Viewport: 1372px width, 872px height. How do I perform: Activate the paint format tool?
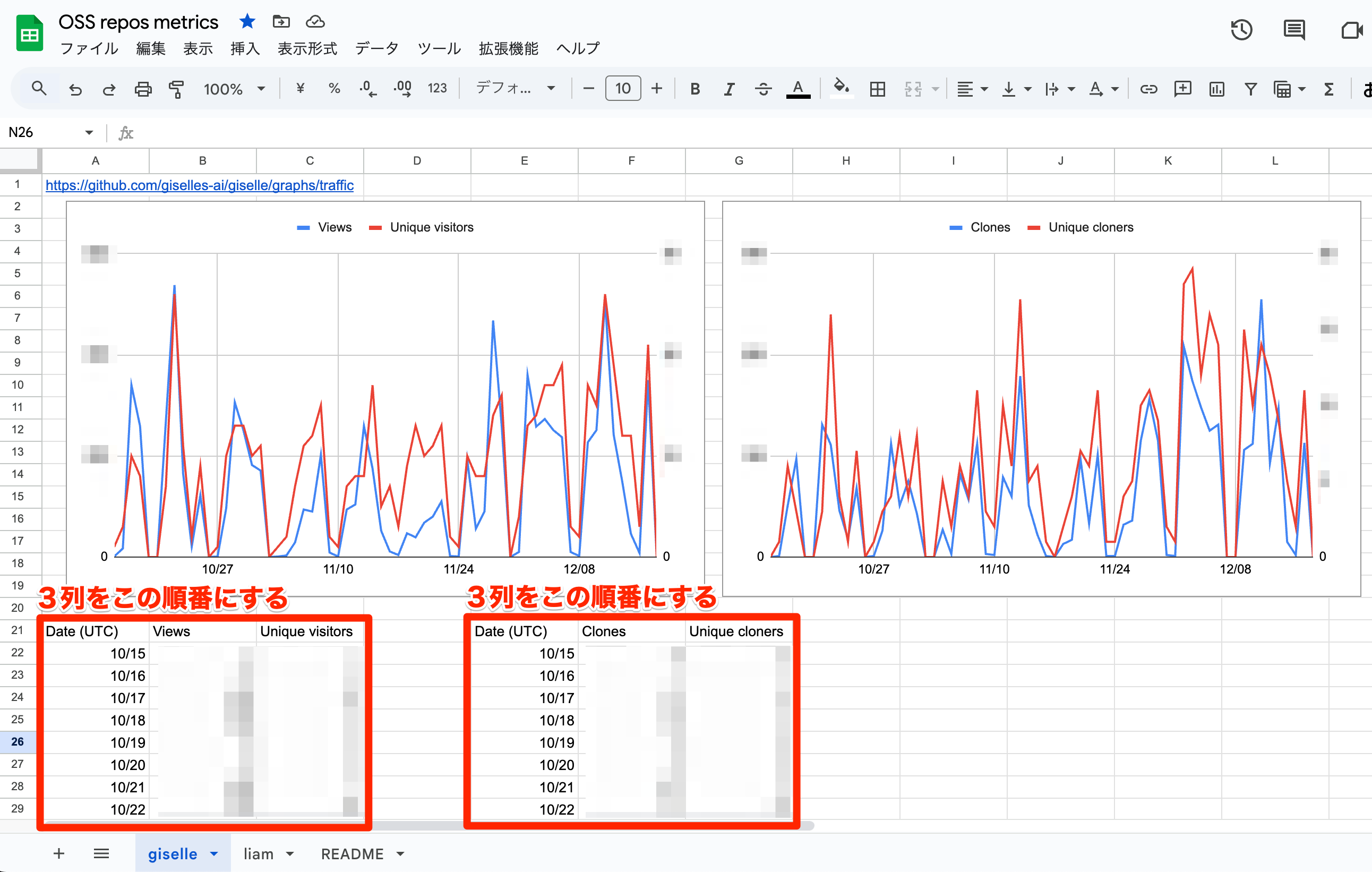coord(177,88)
